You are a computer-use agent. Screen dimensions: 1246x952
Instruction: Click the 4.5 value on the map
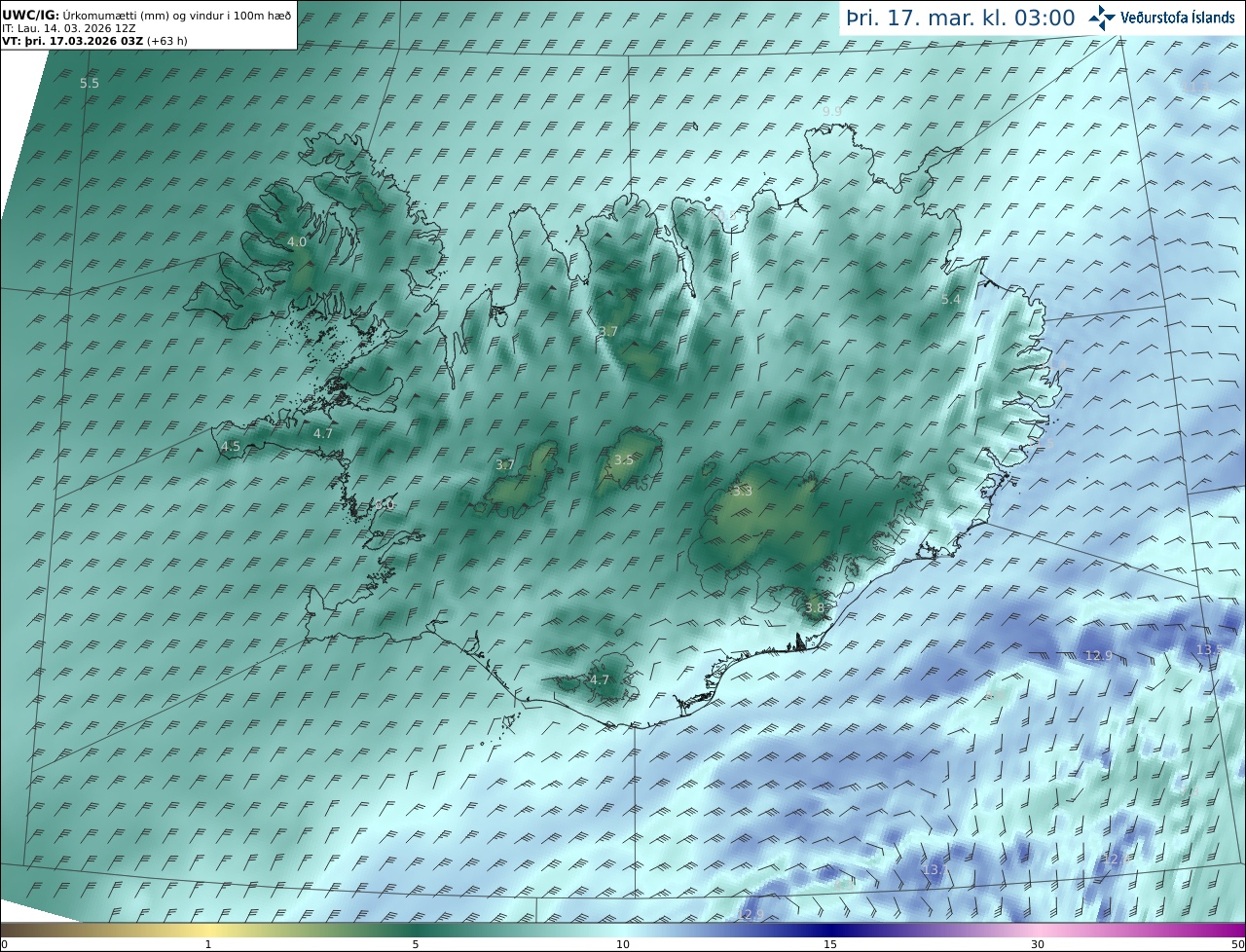point(231,447)
